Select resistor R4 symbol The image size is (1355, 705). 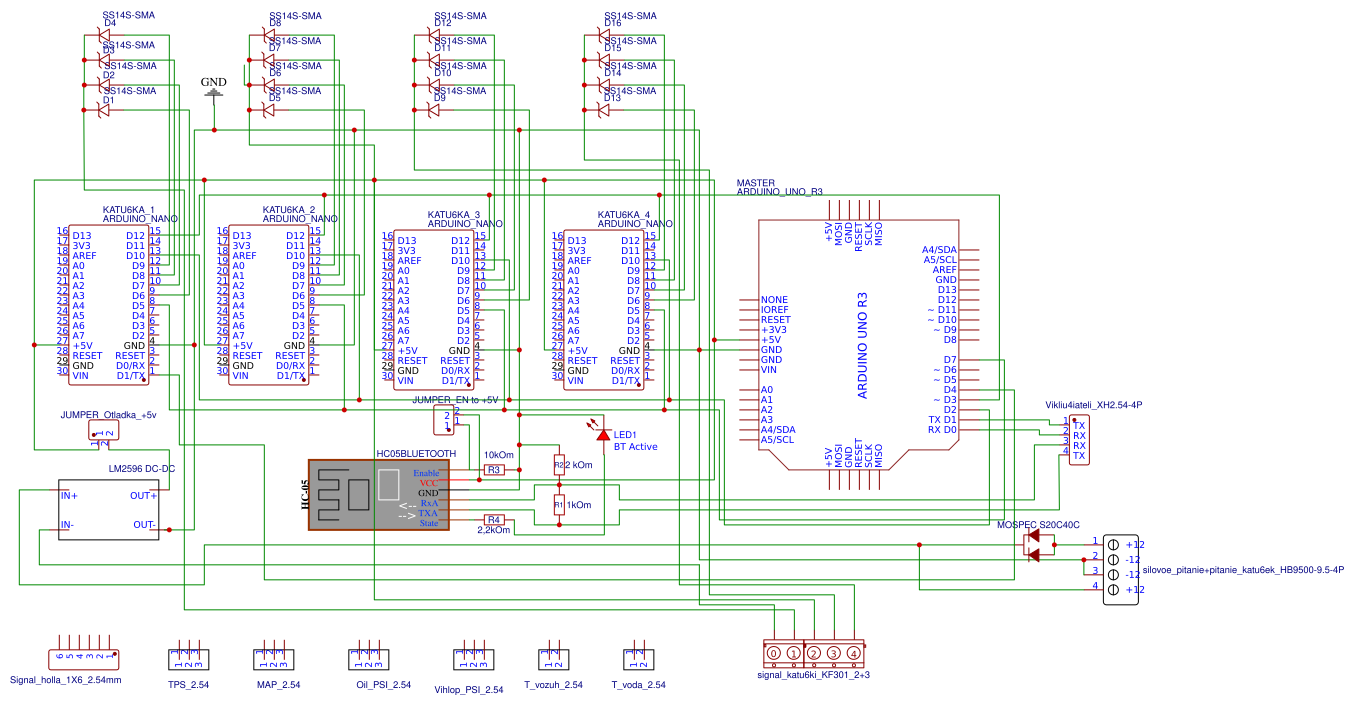click(x=493, y=519)
